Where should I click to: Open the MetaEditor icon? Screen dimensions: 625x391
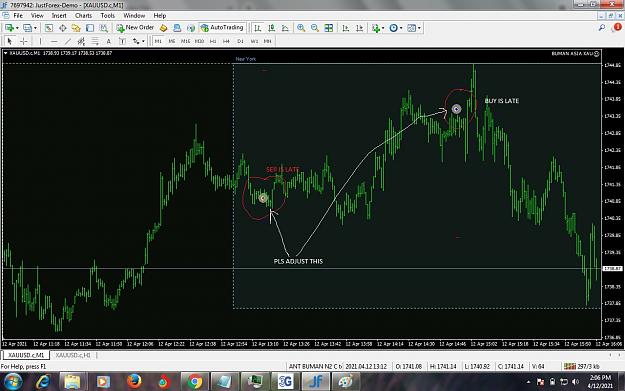tap(163, 28)
